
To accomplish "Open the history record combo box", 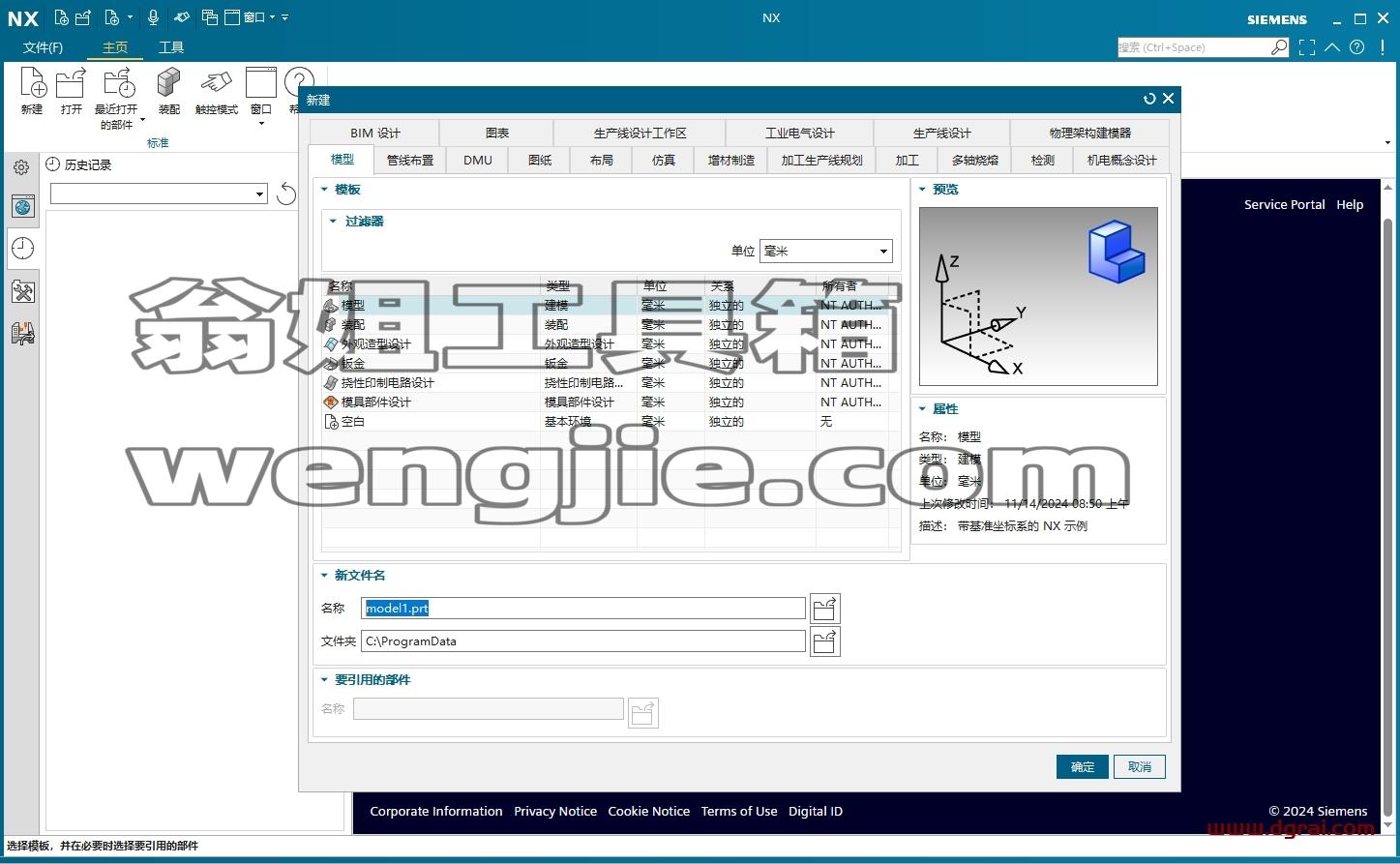I will [159, 194].
